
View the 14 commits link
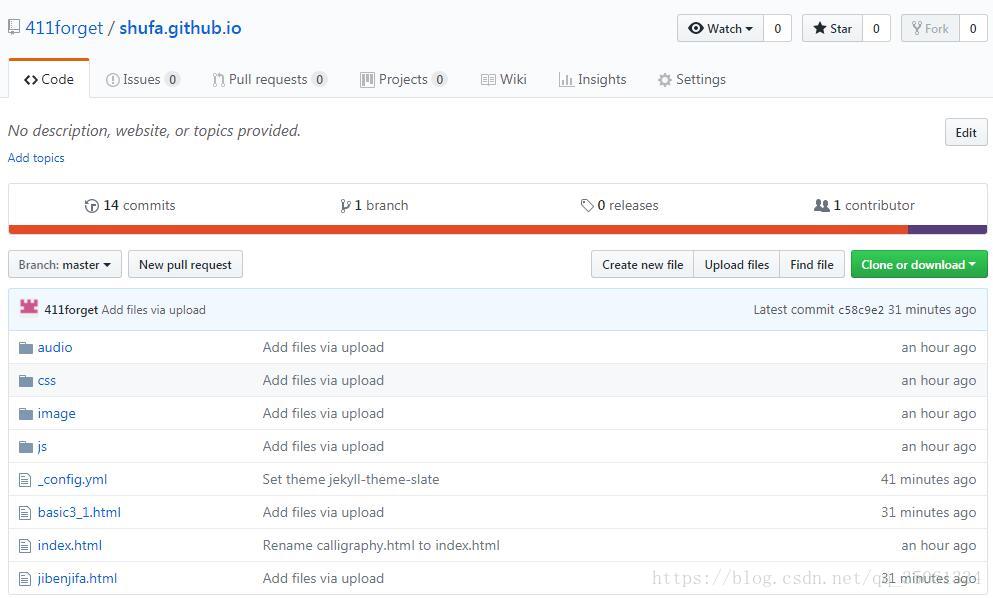tap(130, 206)
